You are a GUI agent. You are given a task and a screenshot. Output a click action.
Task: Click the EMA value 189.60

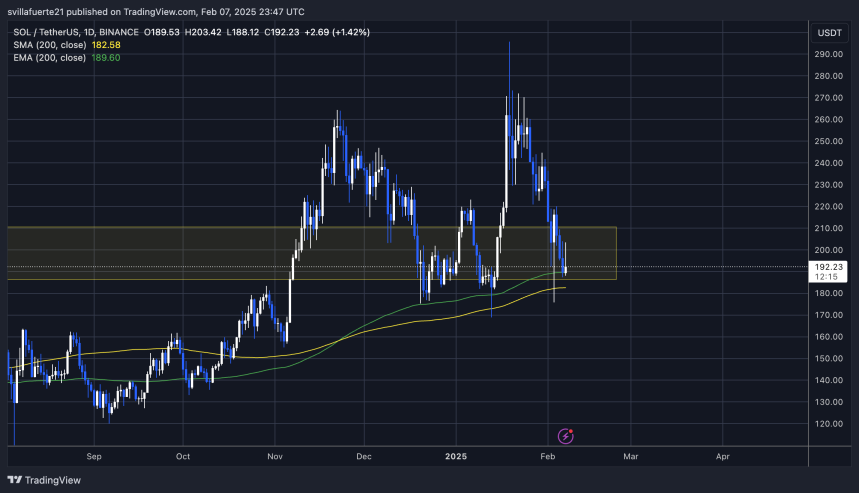pyautogui.click(x=106, y=58)
